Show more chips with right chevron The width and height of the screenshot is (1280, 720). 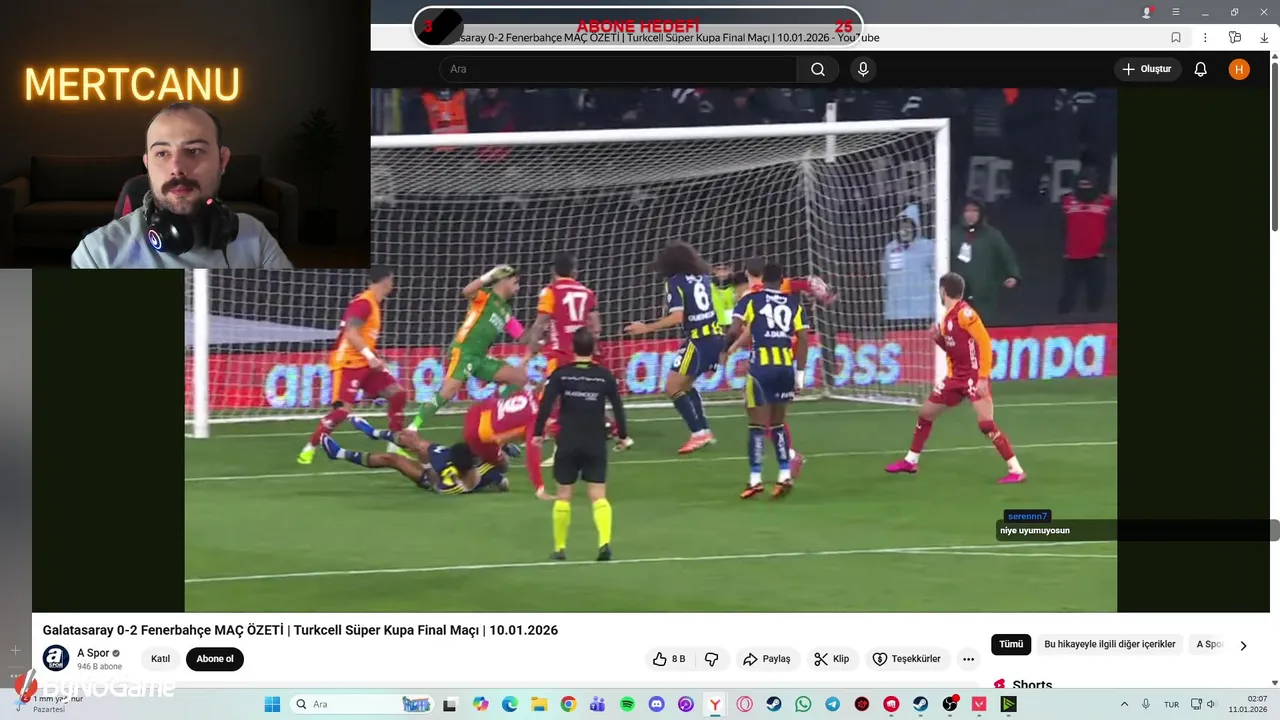coord(1243,645)
